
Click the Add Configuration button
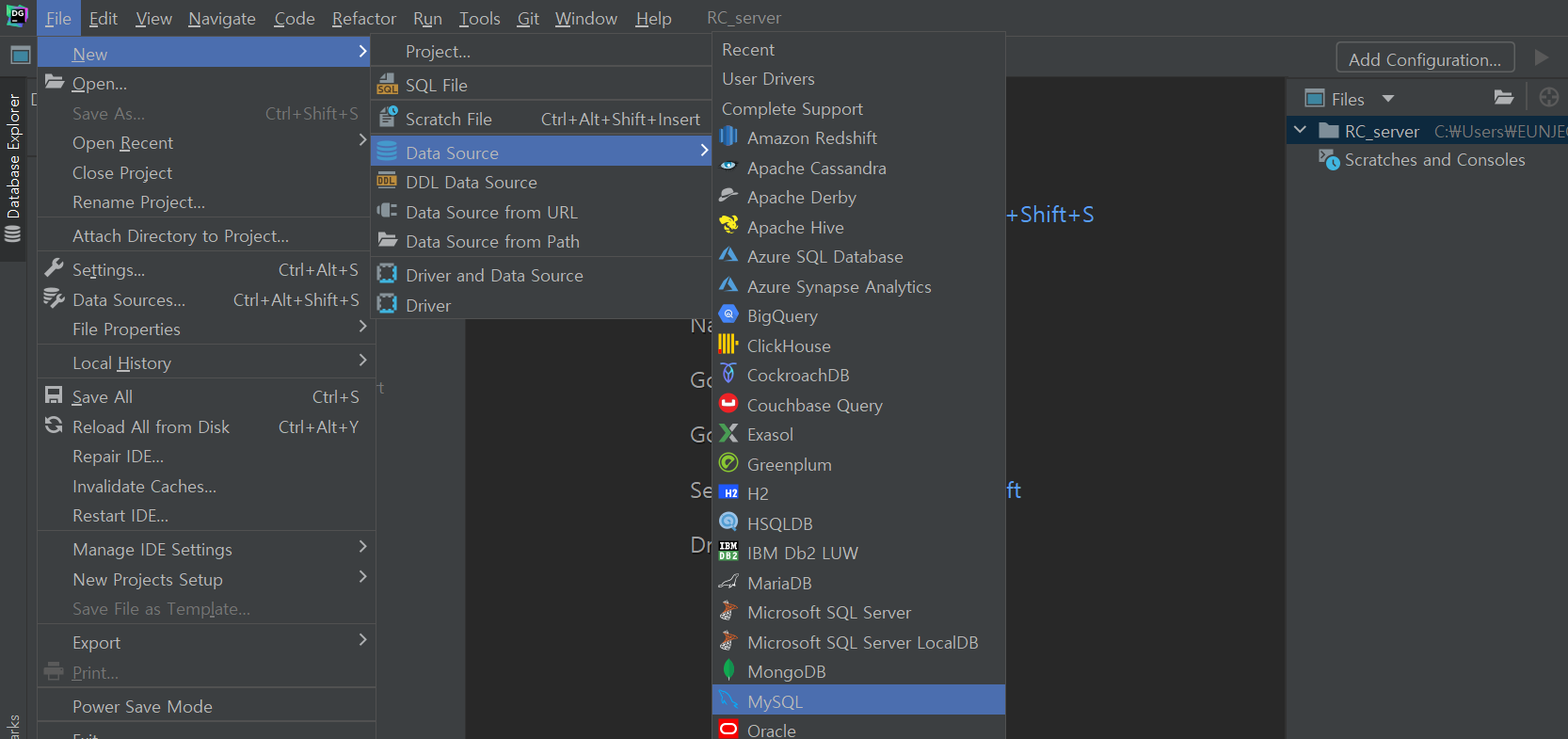1425,58
